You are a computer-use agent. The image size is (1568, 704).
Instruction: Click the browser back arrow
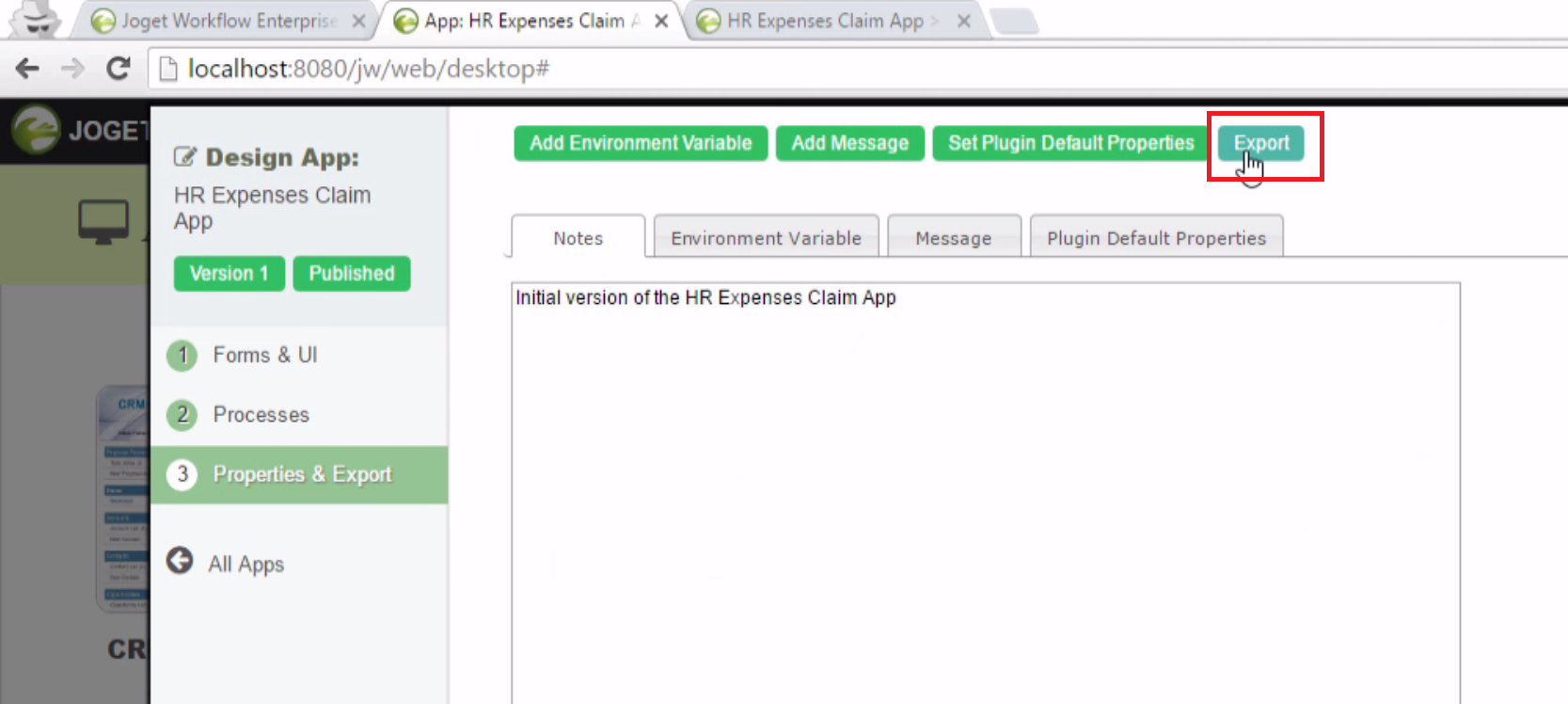[x=28, y=68]
